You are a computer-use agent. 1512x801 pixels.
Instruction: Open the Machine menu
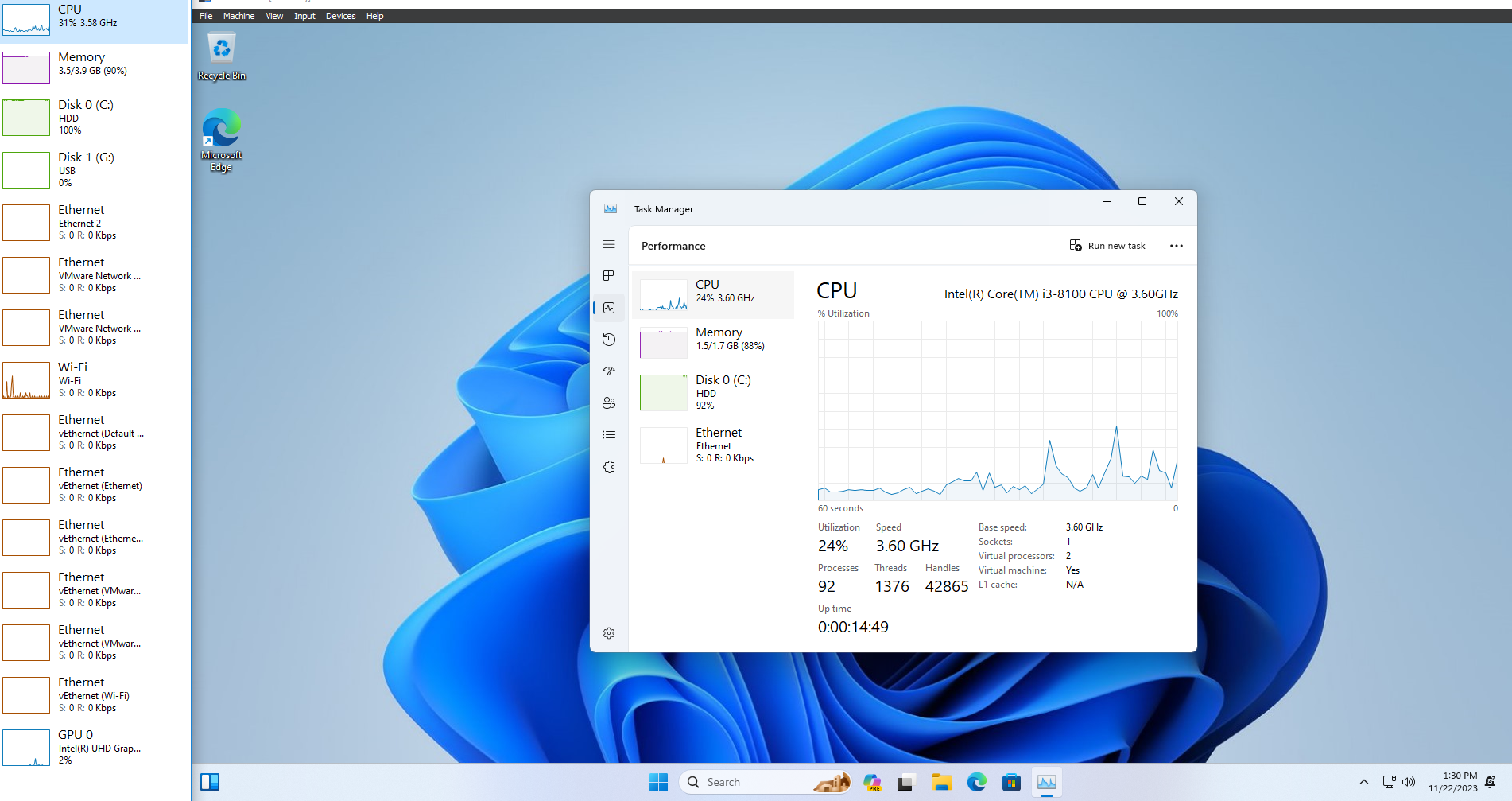(238, 16)
